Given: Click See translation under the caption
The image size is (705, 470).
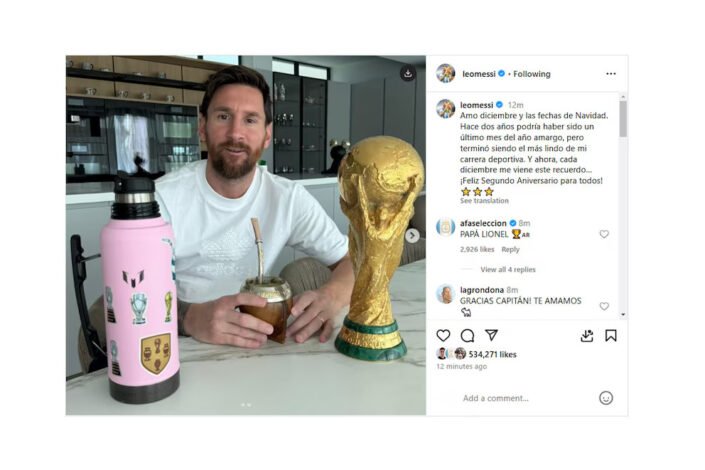Looking at the screenshot, I should (484, 201).
